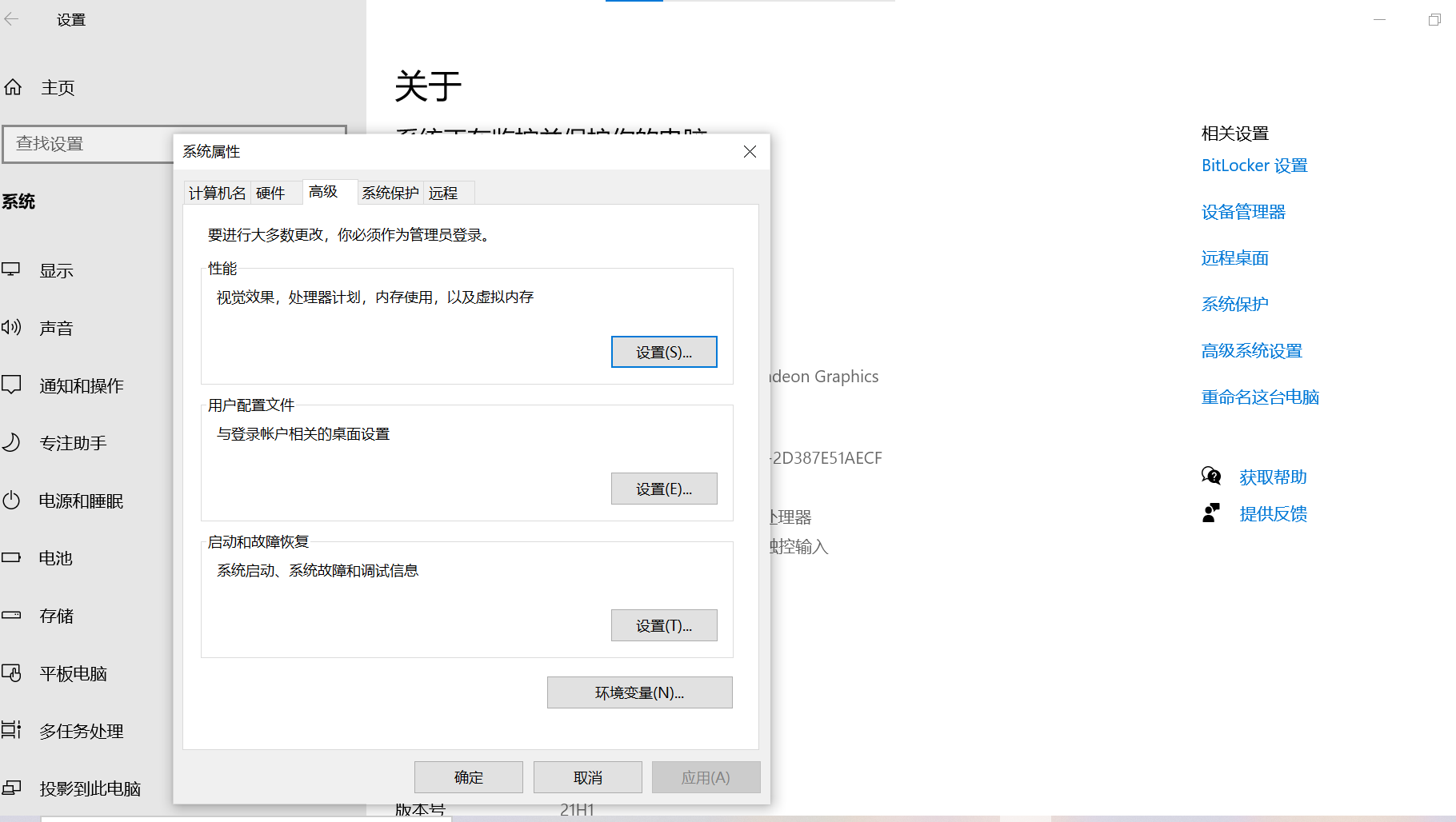Select the 投影到此电脑 projection icon

[13, 788]
